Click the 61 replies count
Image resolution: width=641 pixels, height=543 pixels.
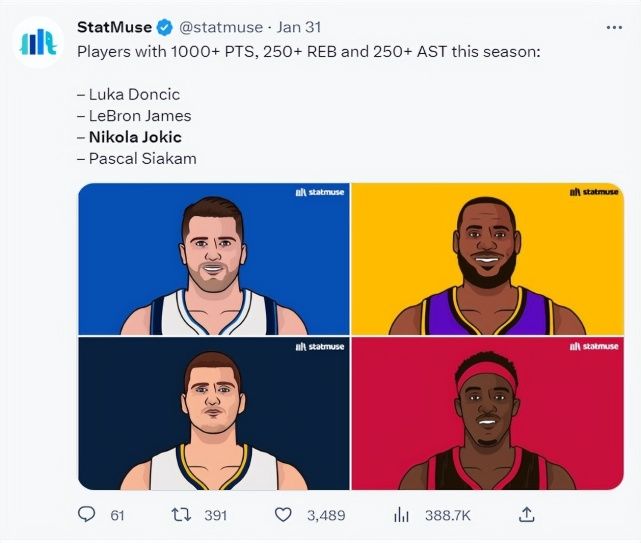coord(117,515)
